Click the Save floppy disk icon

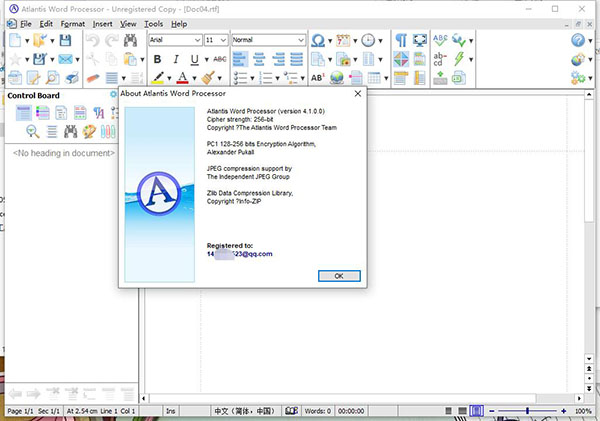(x=65, y=40)
